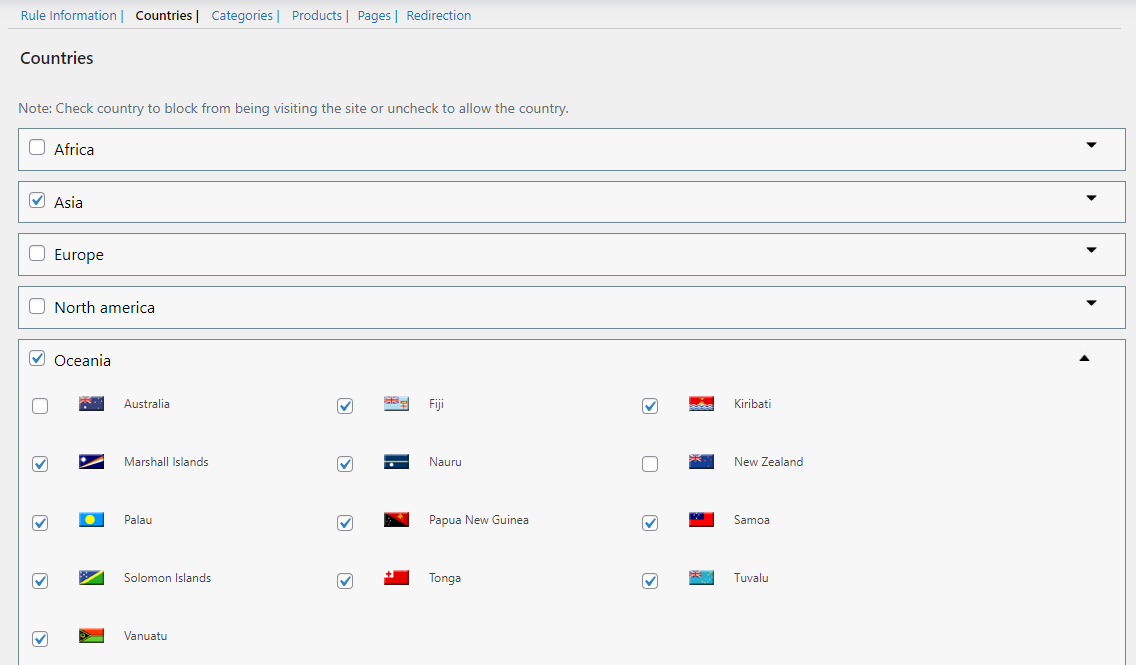Screen dimensions: 1136x665
Task: Expand the Africa section arrow
Action: (x=1091, y=145)
